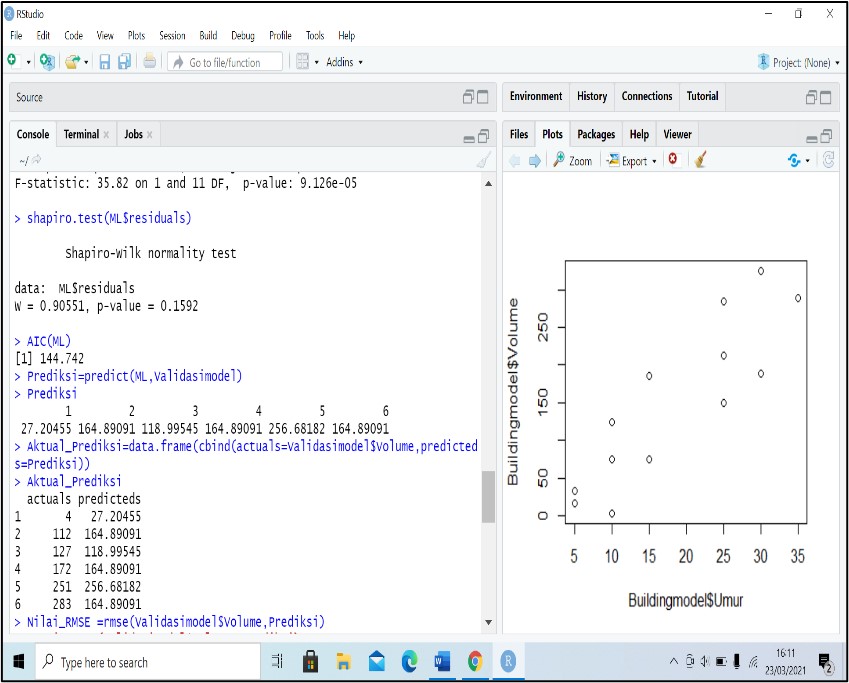Open the Session menu

[x=172, y=35]
